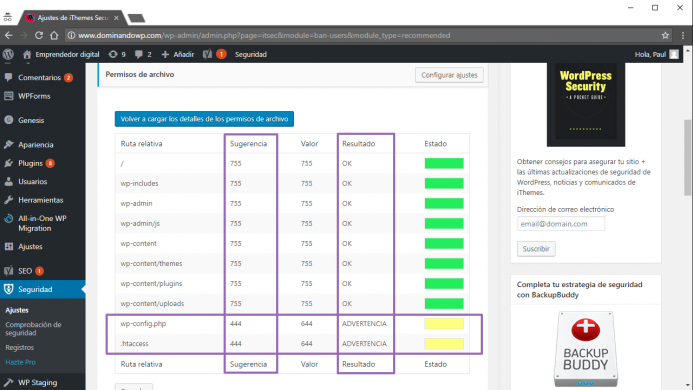Open Chrome menu three-dot icon
The height and width of the screenshot is (390, 693).
(x=683, y=35)
